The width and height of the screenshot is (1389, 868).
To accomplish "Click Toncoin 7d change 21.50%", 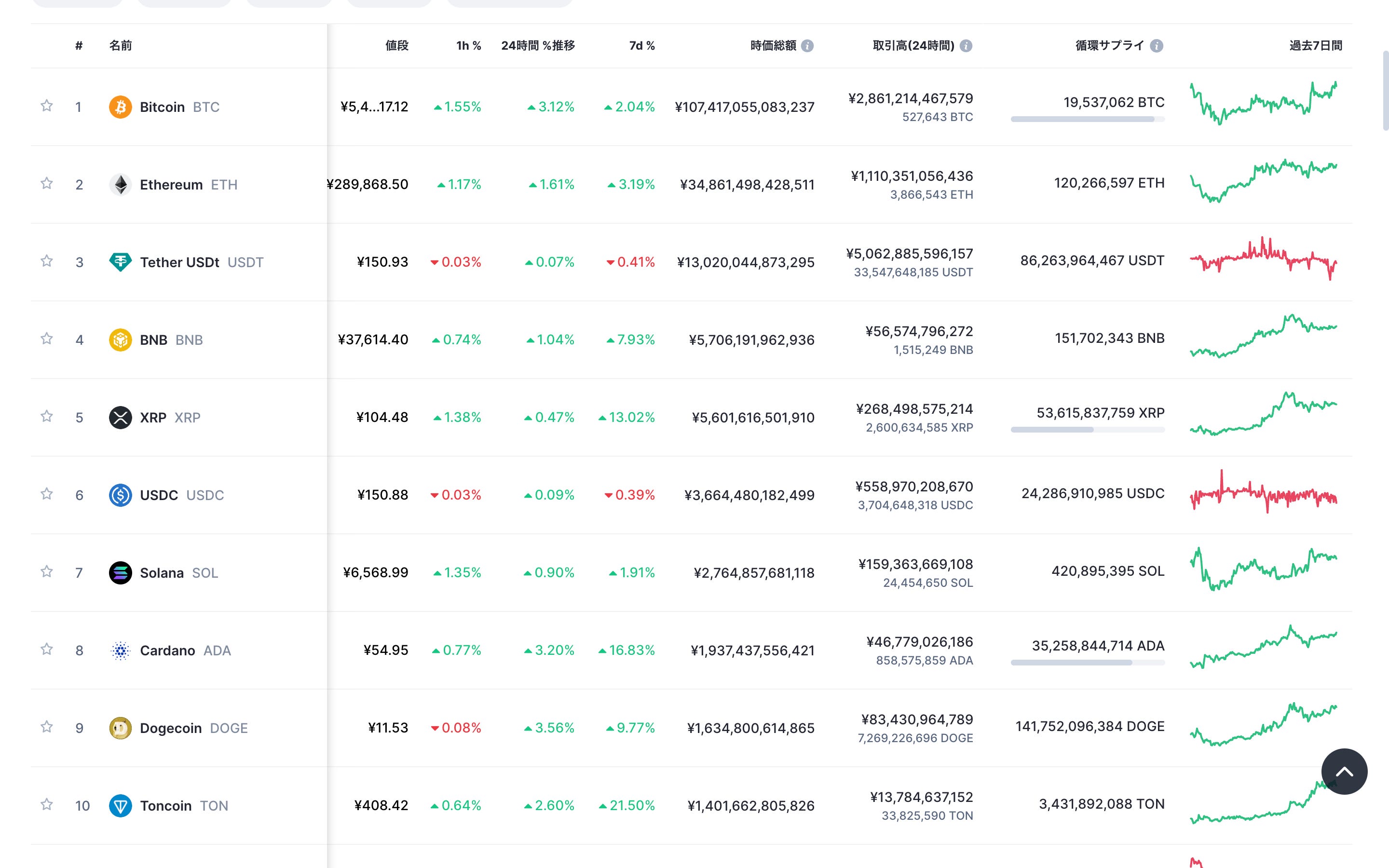I will [x=627, y=805].
